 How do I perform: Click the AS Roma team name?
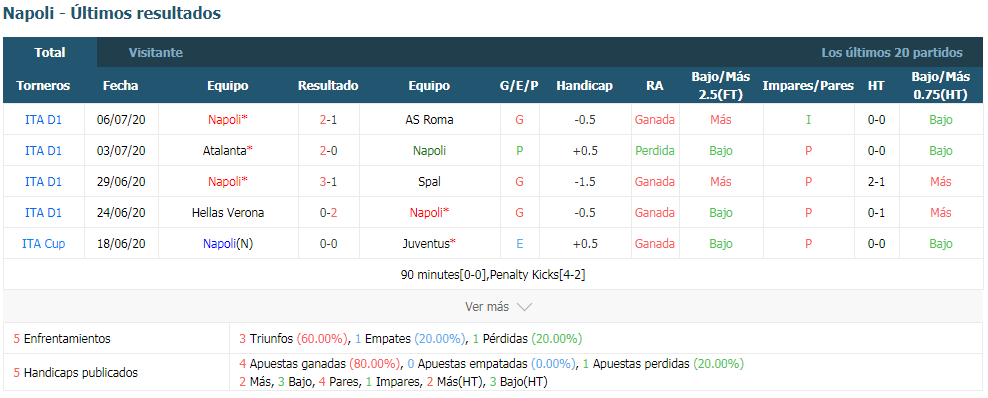[x=429, y=120]
